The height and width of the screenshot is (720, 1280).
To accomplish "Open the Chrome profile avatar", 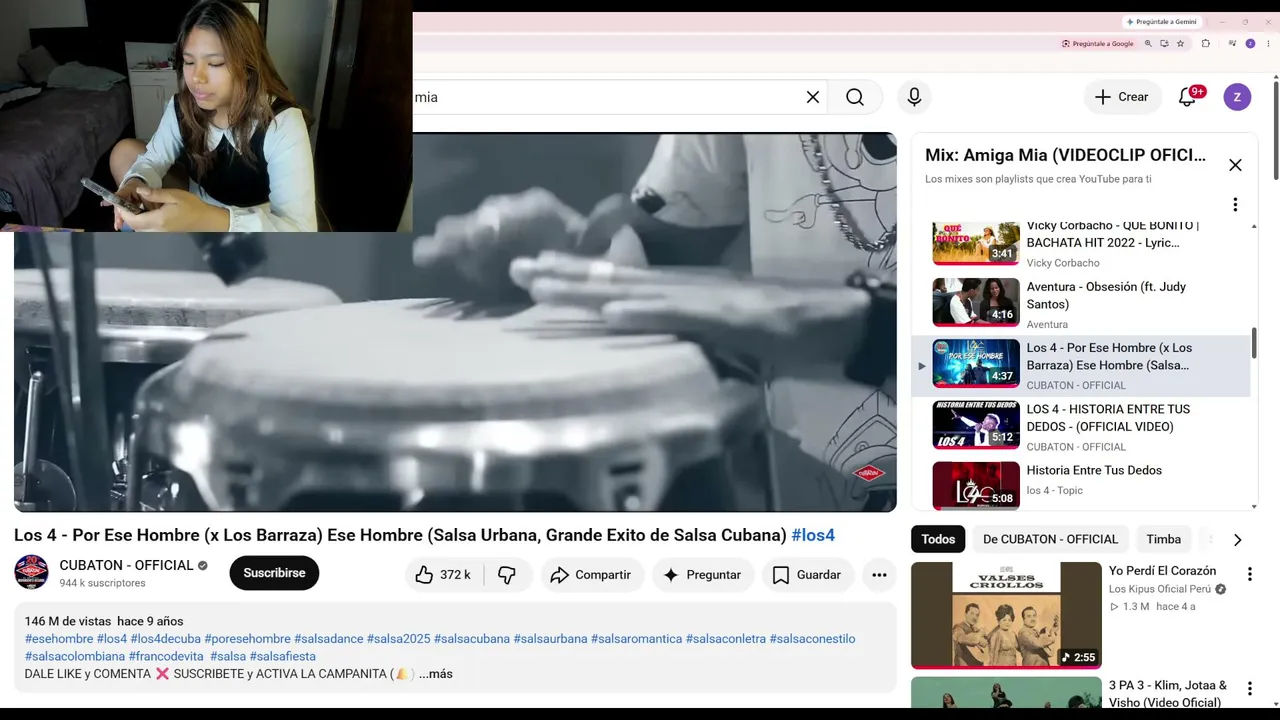I will tap(1250, 44).
